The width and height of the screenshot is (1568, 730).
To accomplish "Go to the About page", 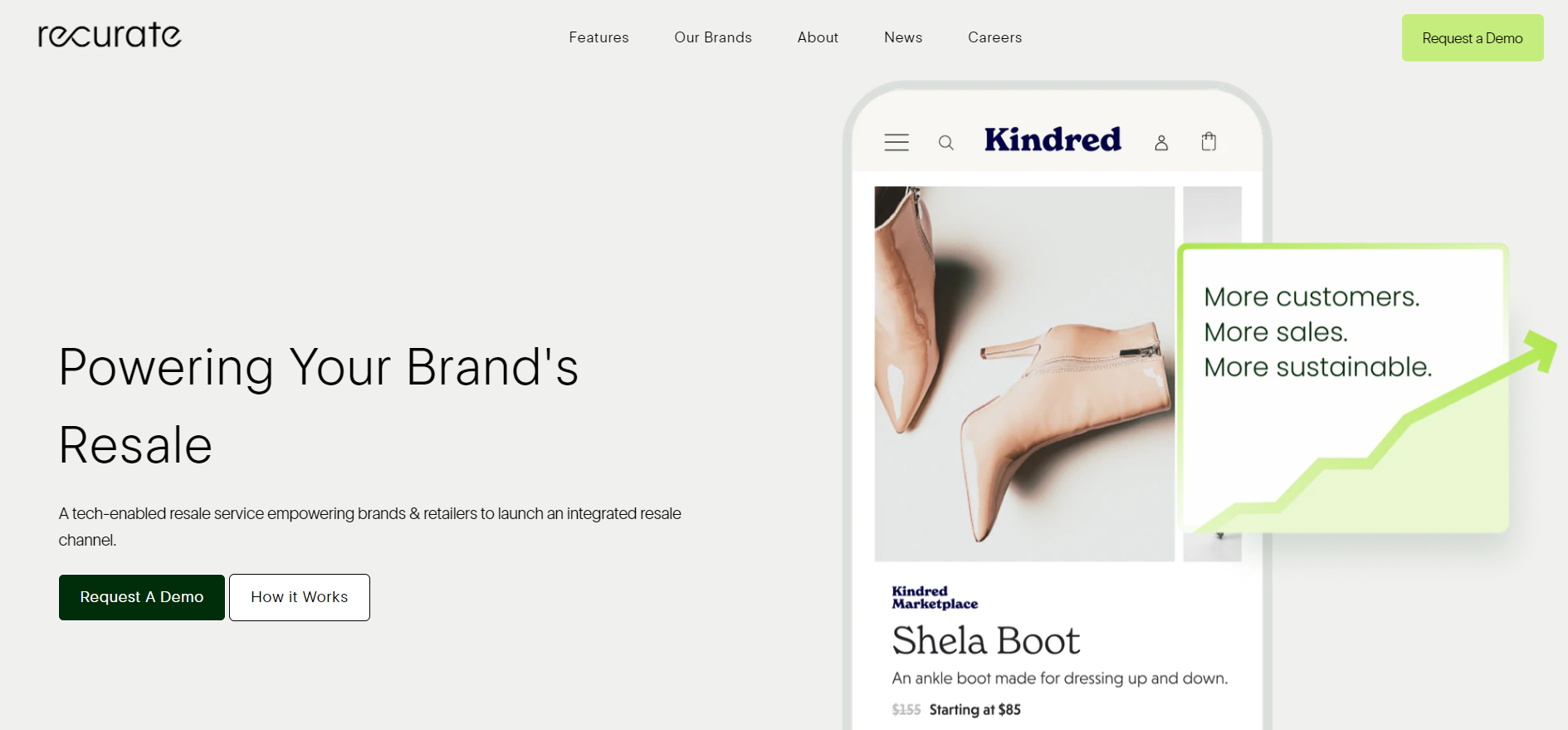I will tap(818, 37).
